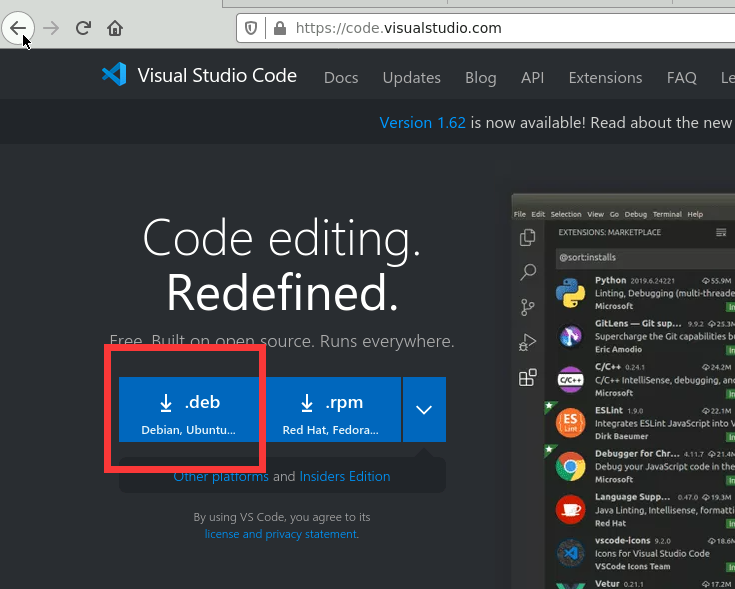
Task: Click the browser forward arrow
Action: 51,28
